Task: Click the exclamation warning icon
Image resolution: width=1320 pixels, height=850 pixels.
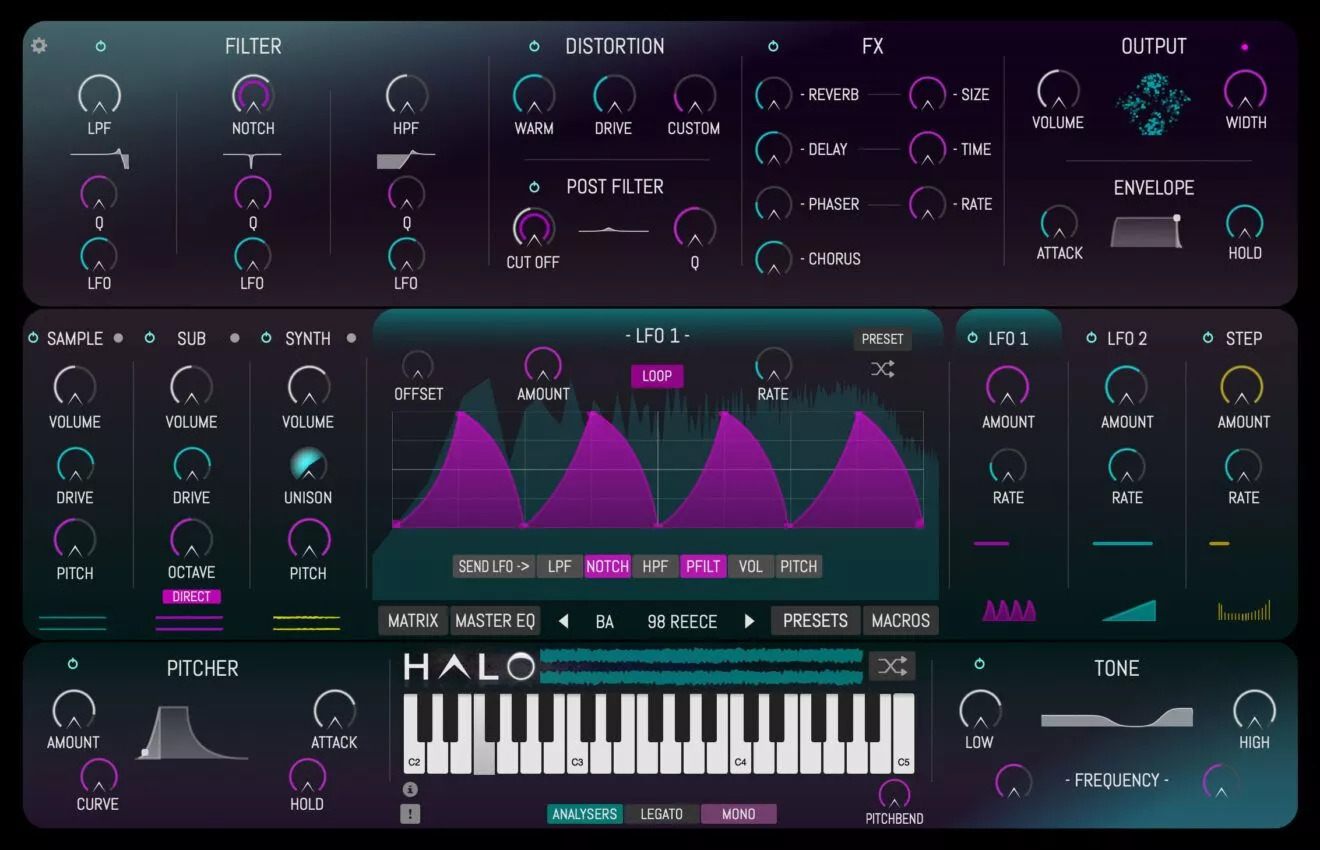Action: [x=410, y=814]
